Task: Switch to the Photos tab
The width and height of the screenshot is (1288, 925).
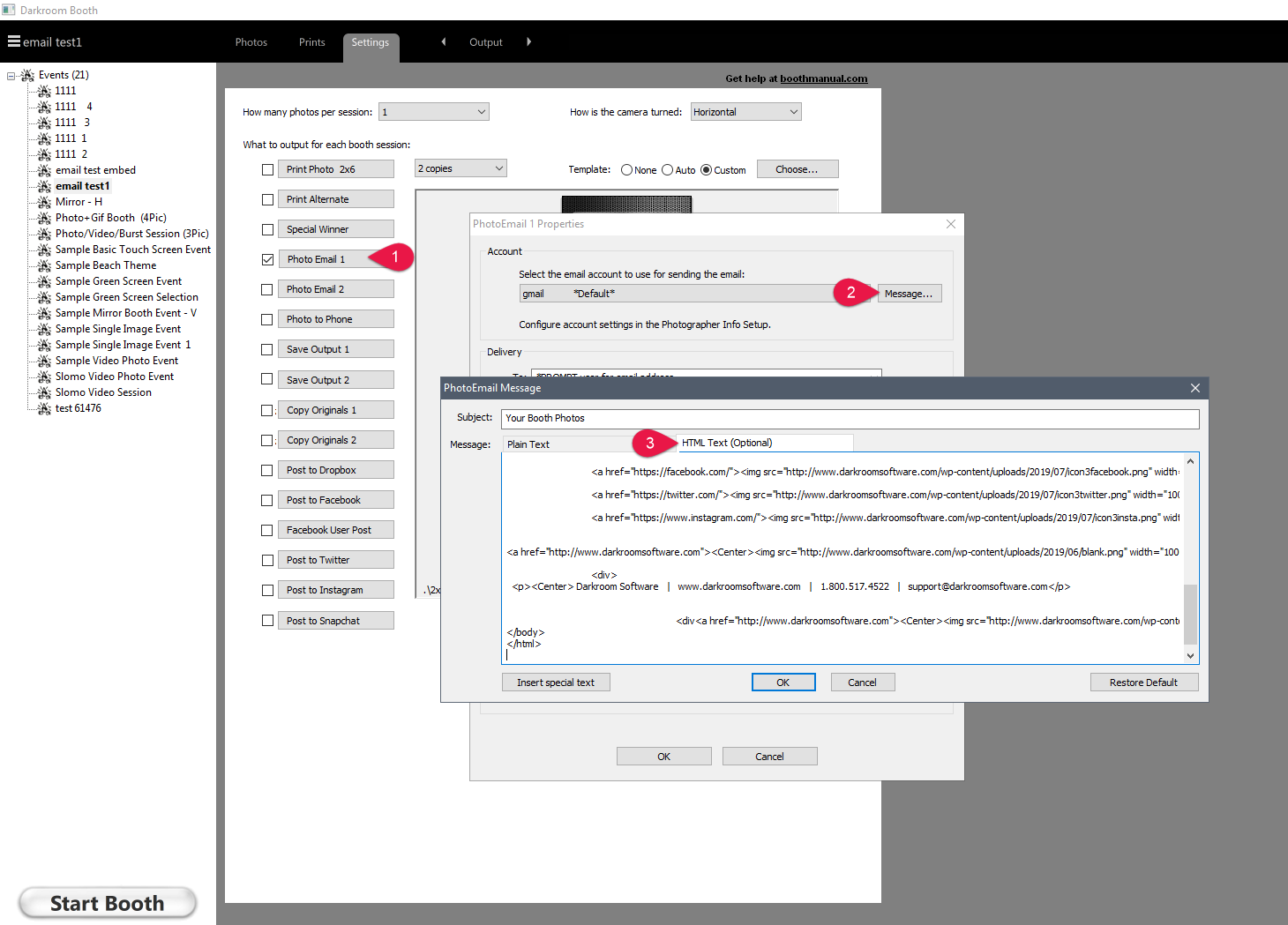Action: coord(251,42)
